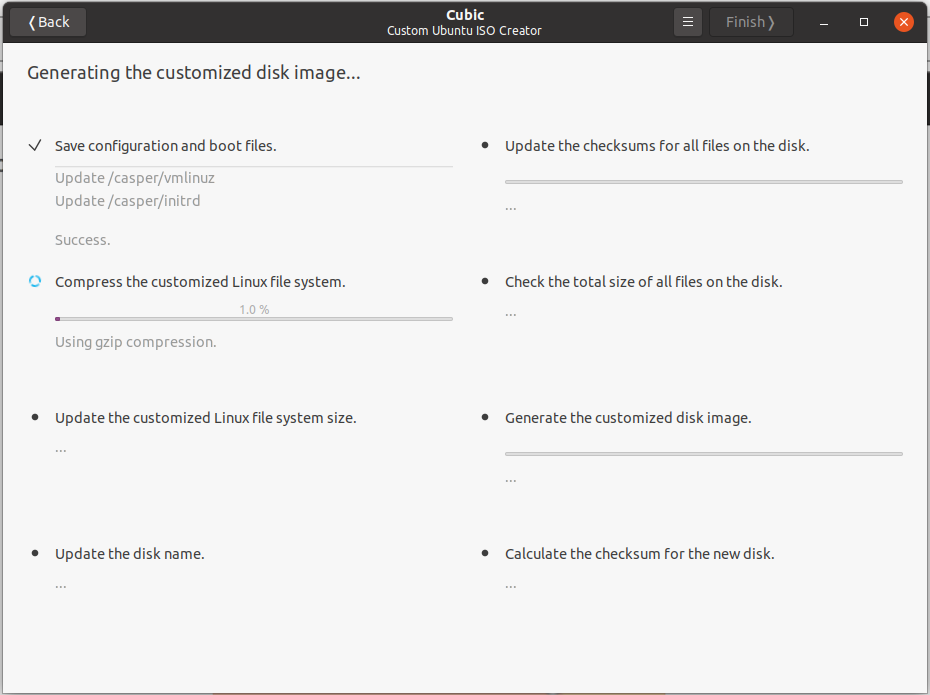Click the progress bar under Generate the customized disk image
Viewport: 930px width, 695px height.
click(x=703, y=454)
